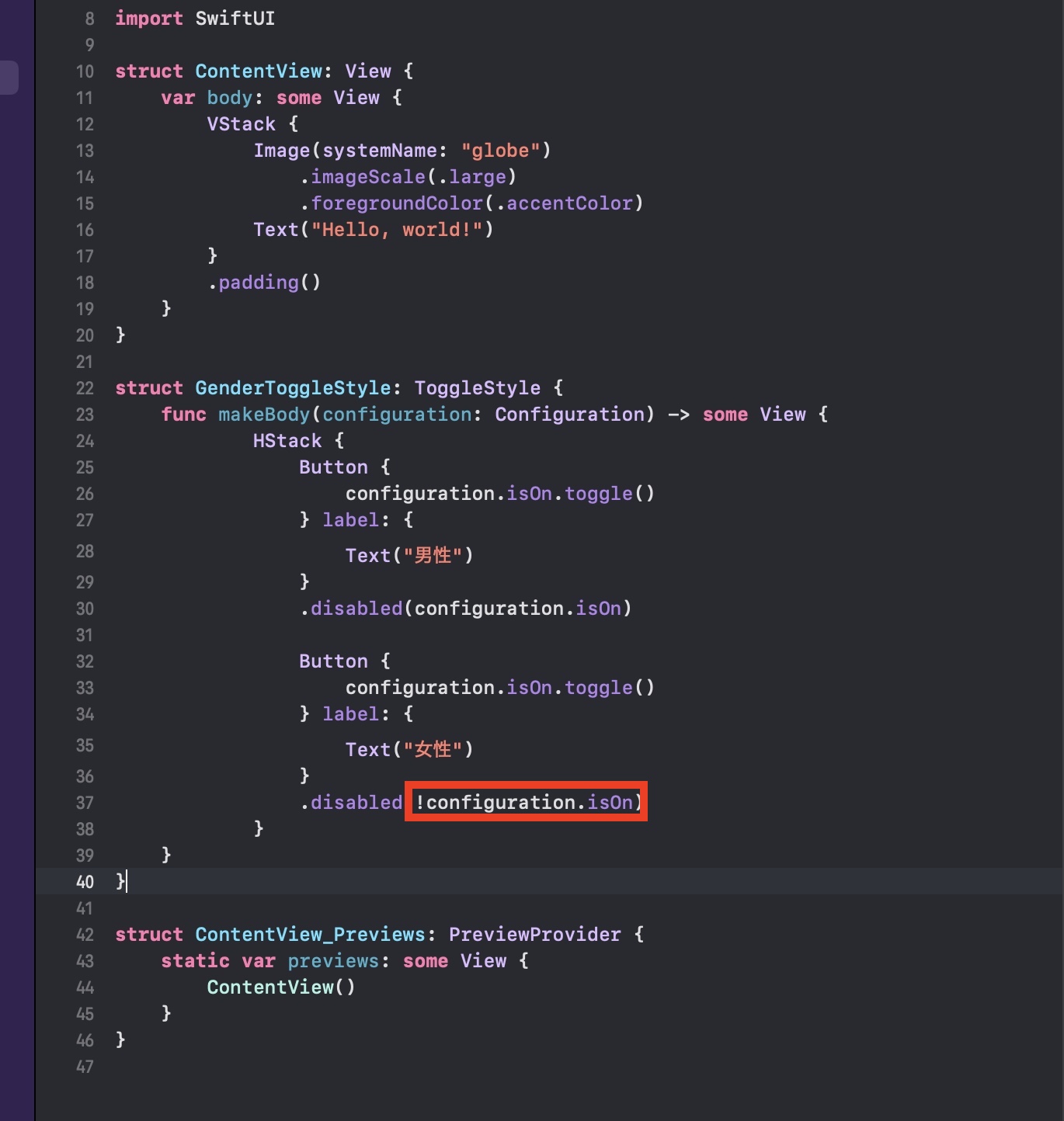Click the ".accentColor" value
The width and height of the screenshot is (1064, 1121).
click(564, 203)
